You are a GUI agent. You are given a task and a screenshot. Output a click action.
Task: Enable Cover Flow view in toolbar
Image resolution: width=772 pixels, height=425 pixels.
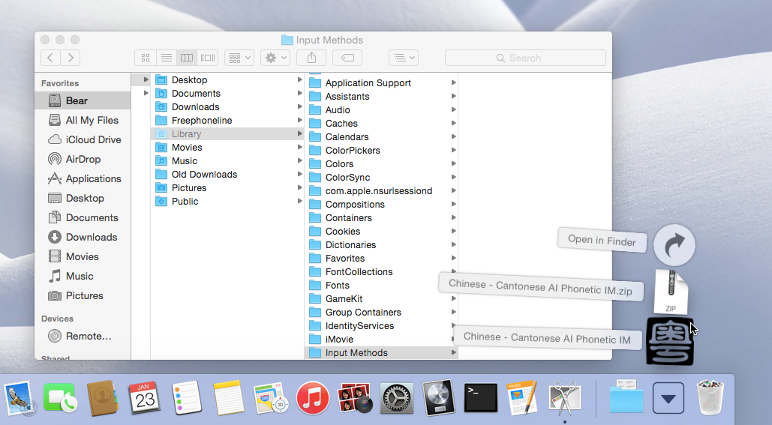click(x=208, y=58)
